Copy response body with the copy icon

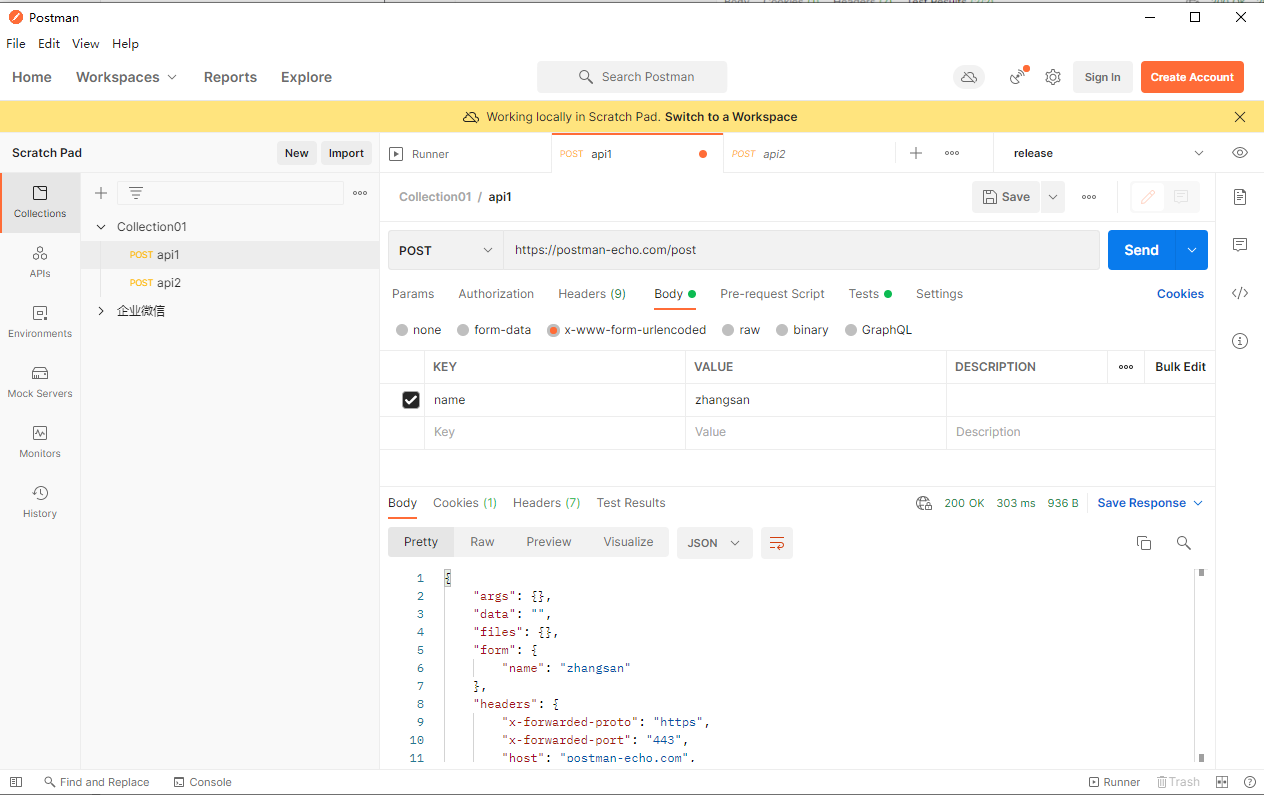coord(1144,543)
